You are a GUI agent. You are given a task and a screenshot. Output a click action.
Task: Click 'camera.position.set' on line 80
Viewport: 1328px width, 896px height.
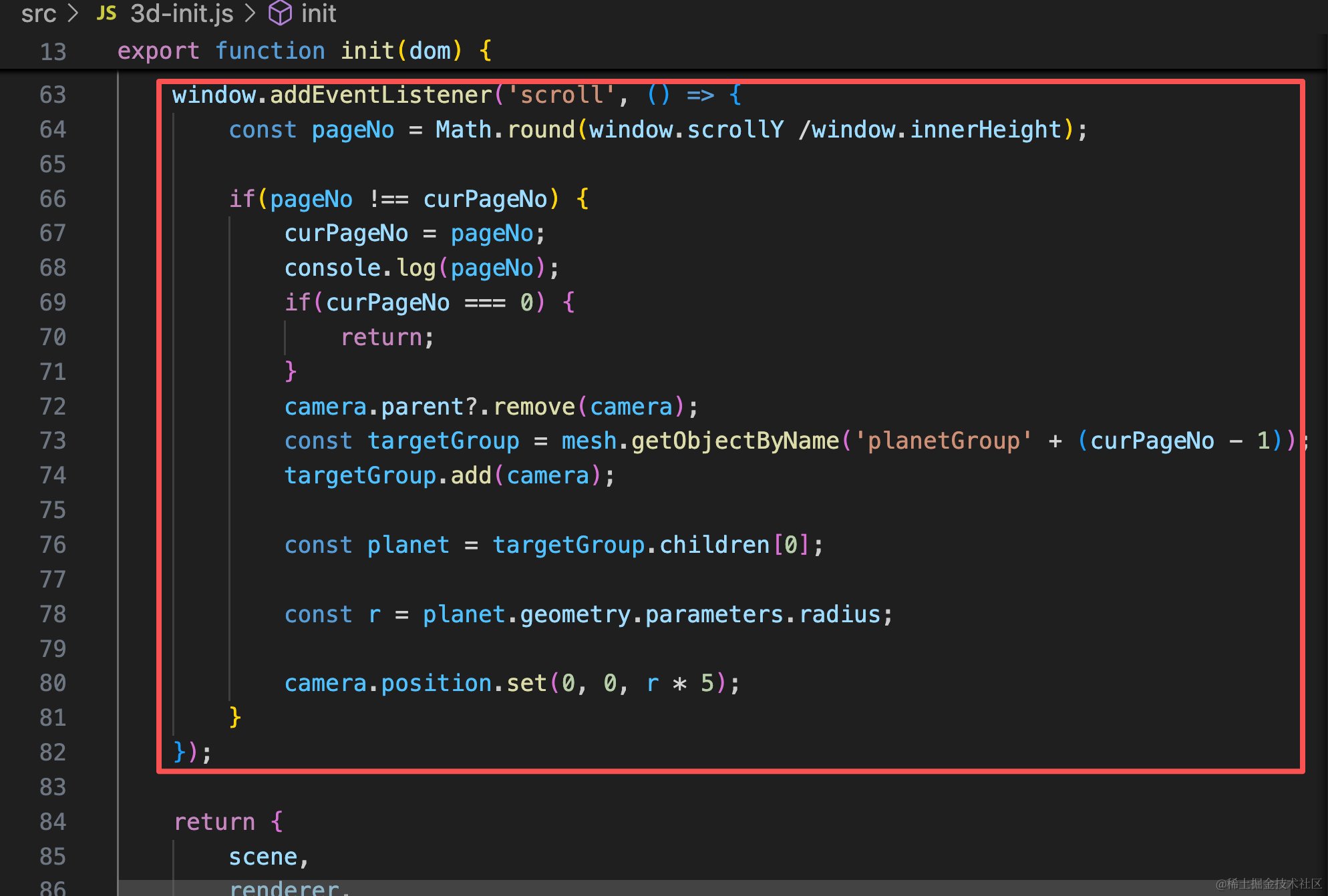(416, 683)
